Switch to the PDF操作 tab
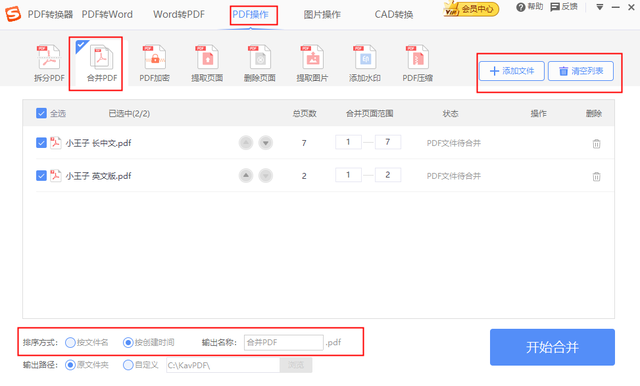 pos(251,15)
